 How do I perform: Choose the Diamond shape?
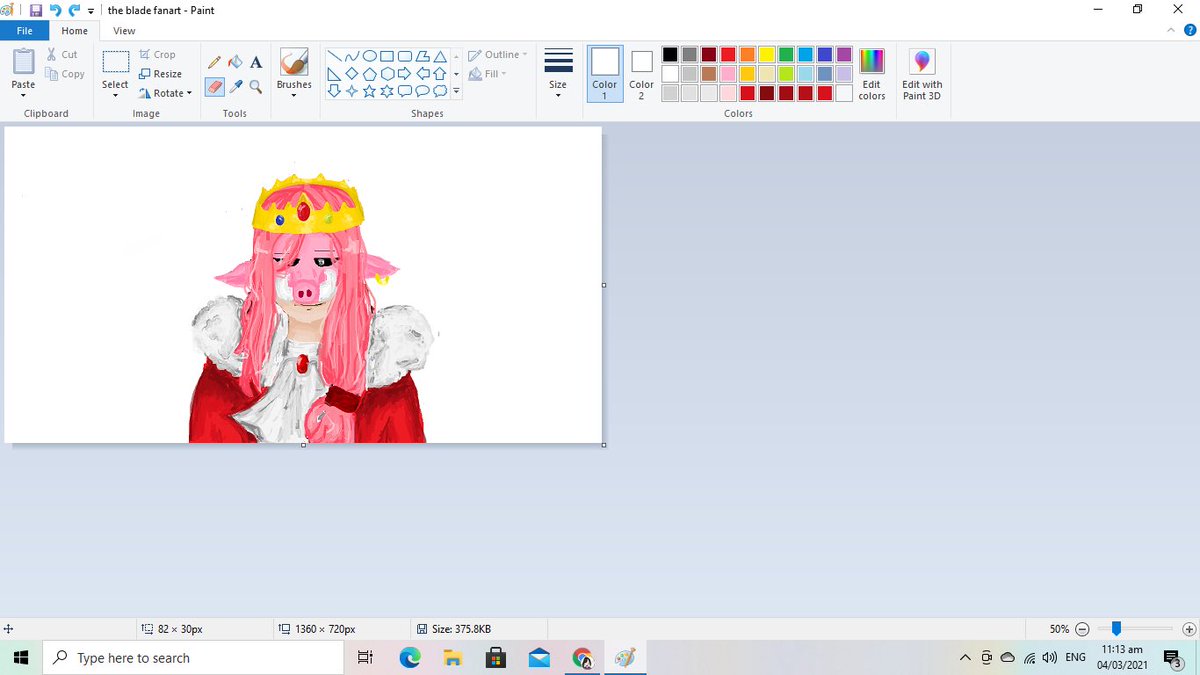pos(352,73)
